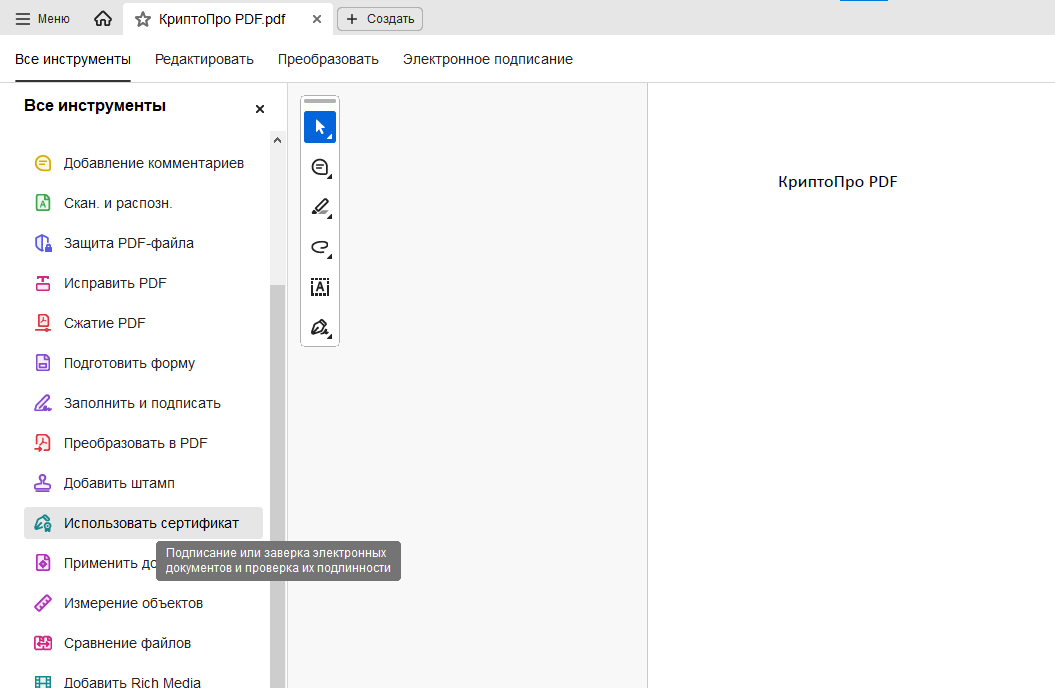
Task: Select the freehand draw loop tool
Action: (x=320, y=247)
